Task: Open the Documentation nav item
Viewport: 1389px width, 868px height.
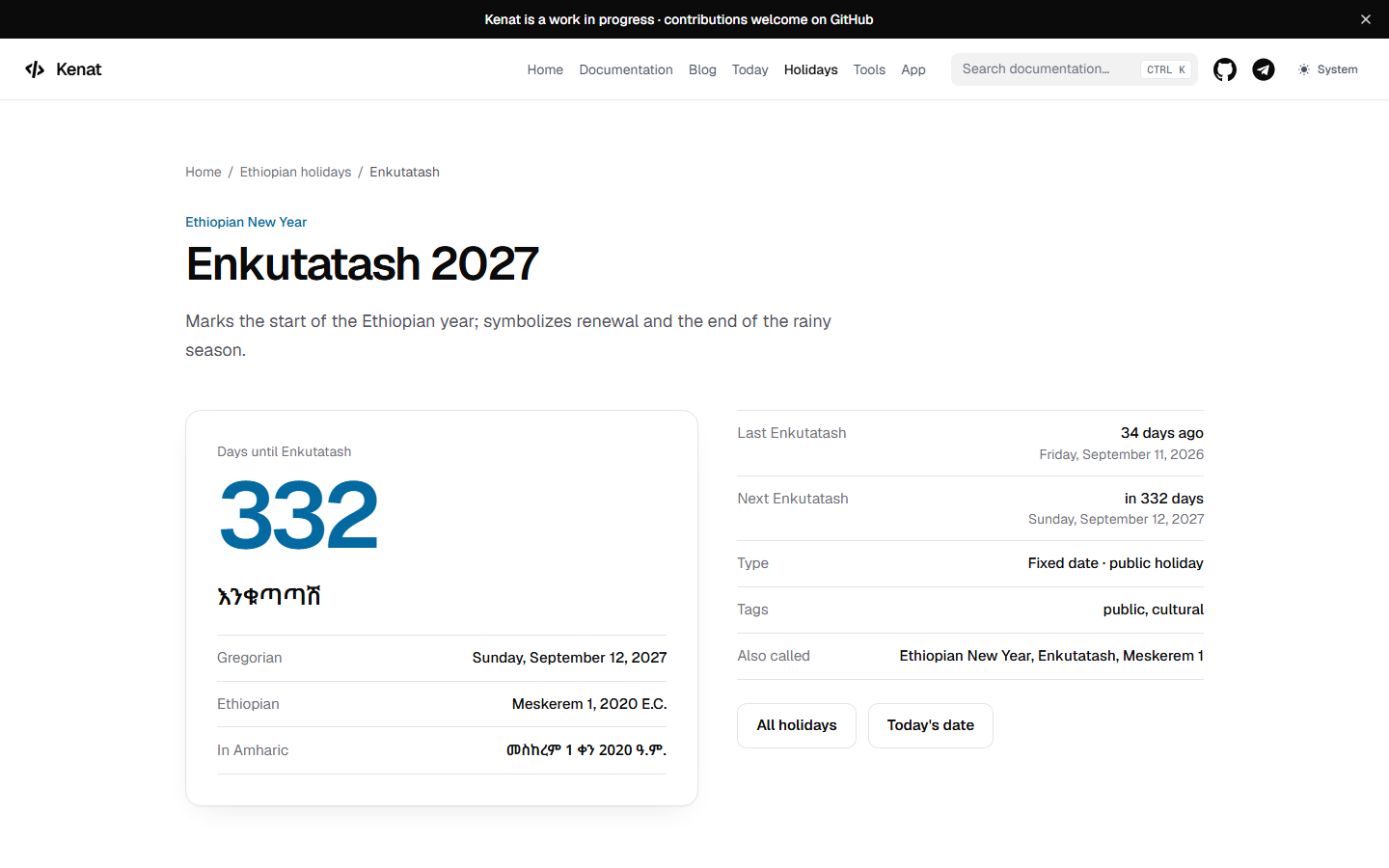Action: click(626, 69)
